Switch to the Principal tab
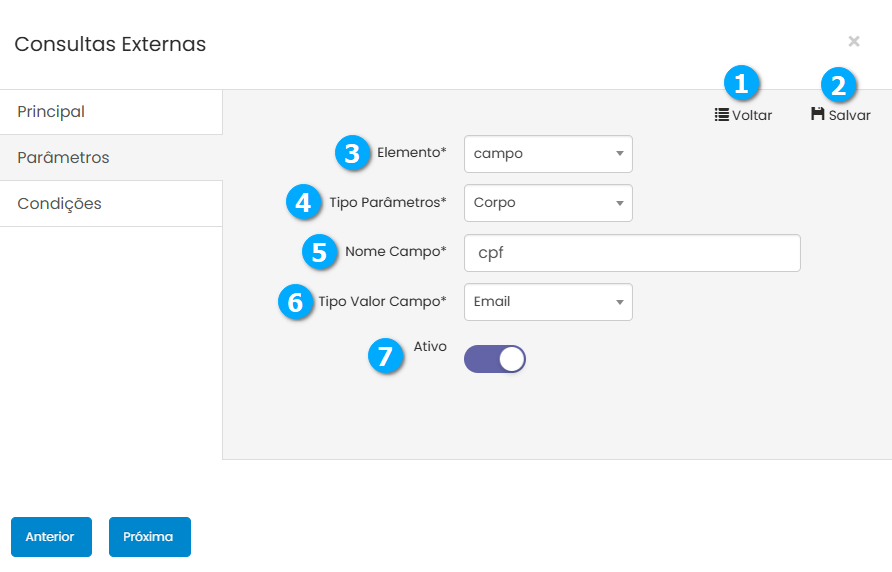 [111, 112]
